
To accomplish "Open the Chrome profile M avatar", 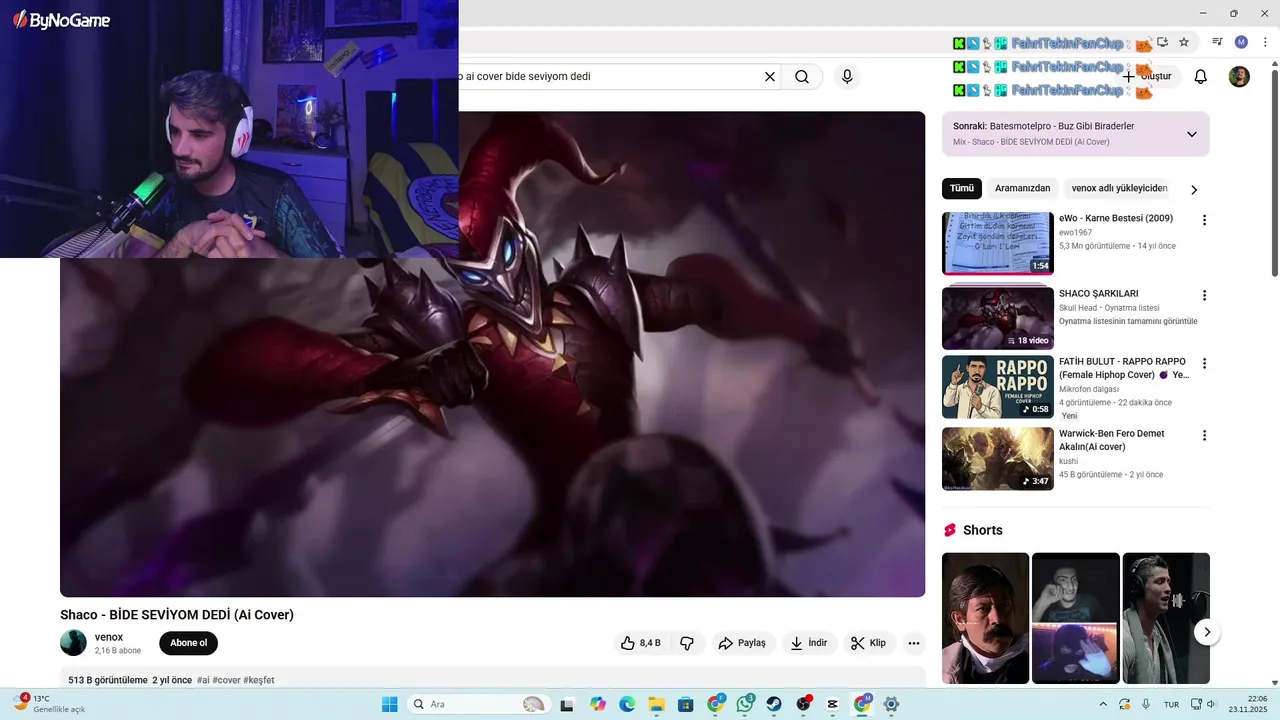I will [1241, 42].
